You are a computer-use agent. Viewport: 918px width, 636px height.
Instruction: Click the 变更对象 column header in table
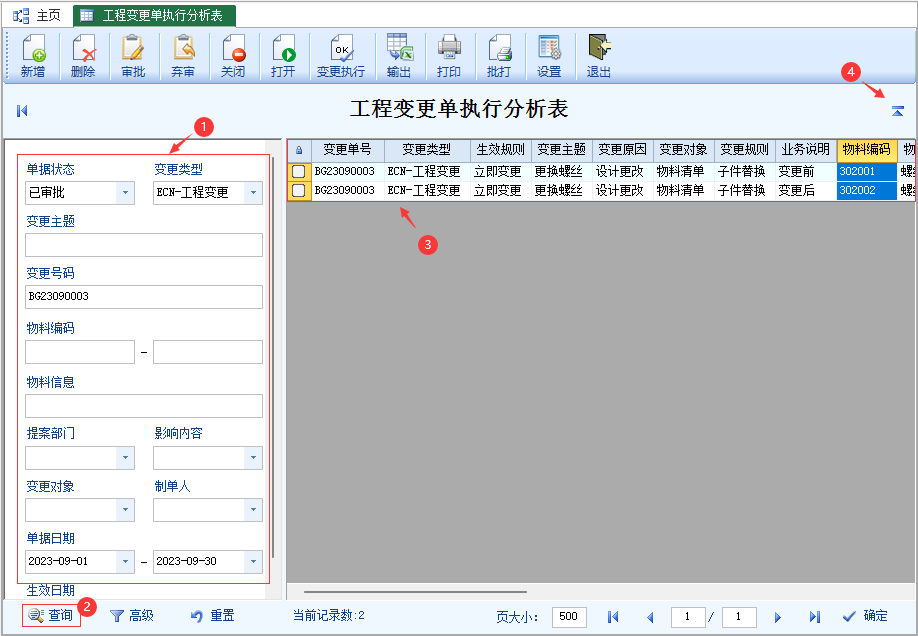684,151
